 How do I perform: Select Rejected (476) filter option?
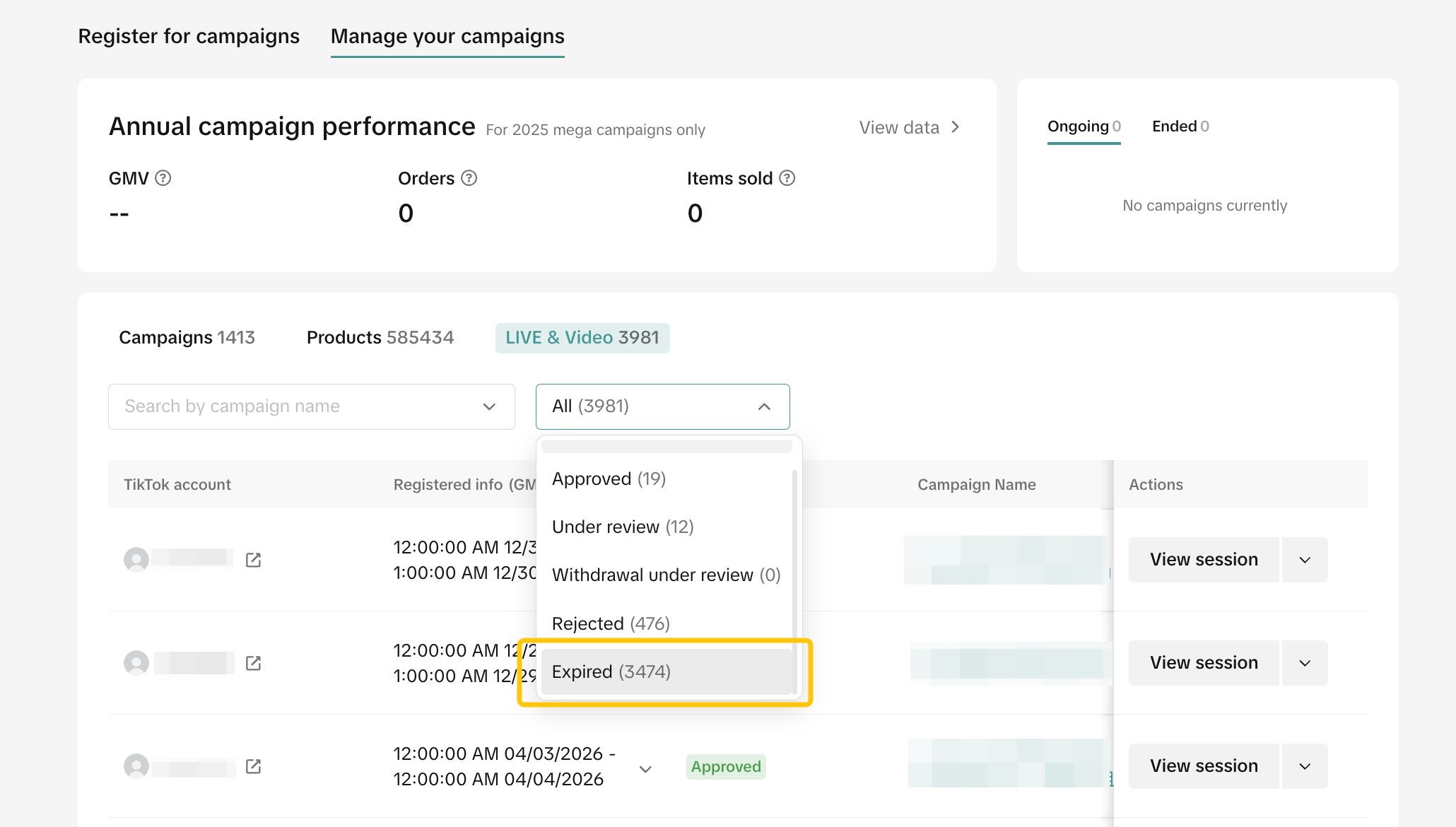(611, 623)
